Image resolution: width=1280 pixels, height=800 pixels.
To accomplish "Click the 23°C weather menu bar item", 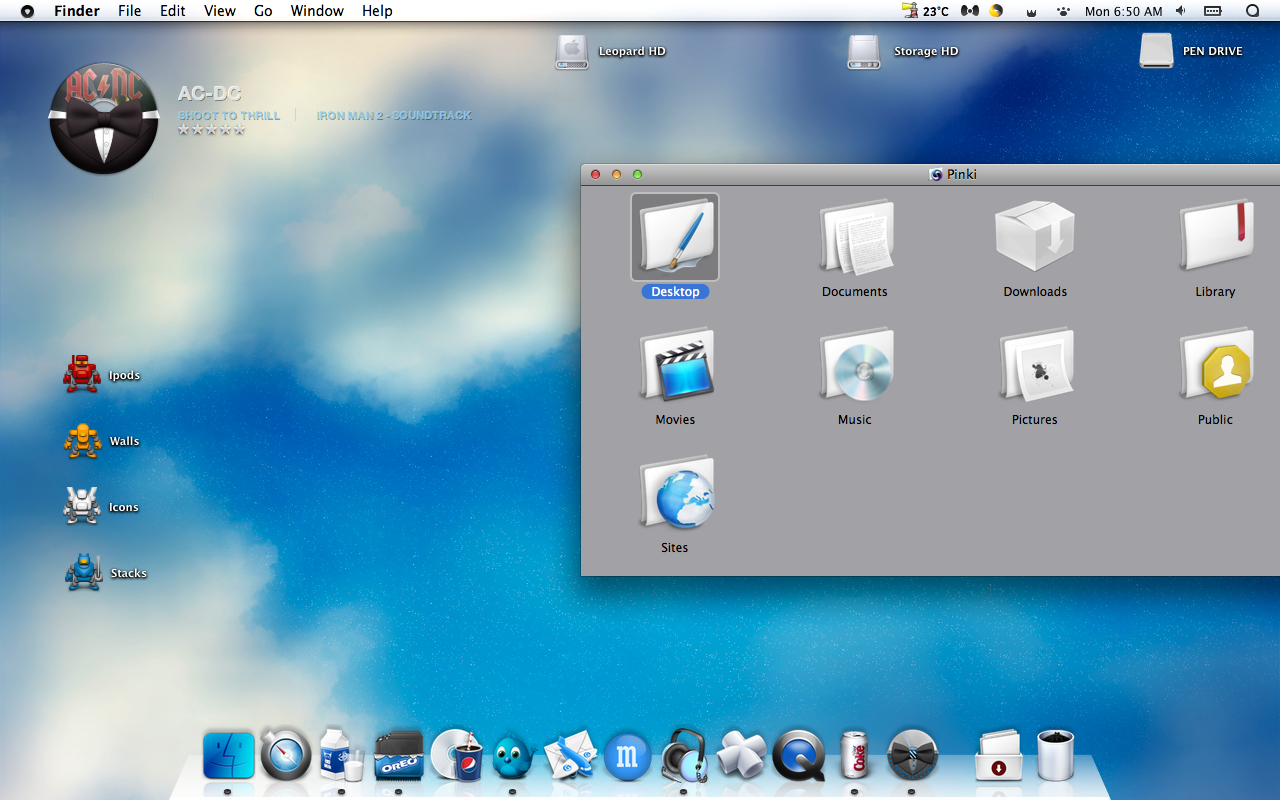I will pos(926,11).
